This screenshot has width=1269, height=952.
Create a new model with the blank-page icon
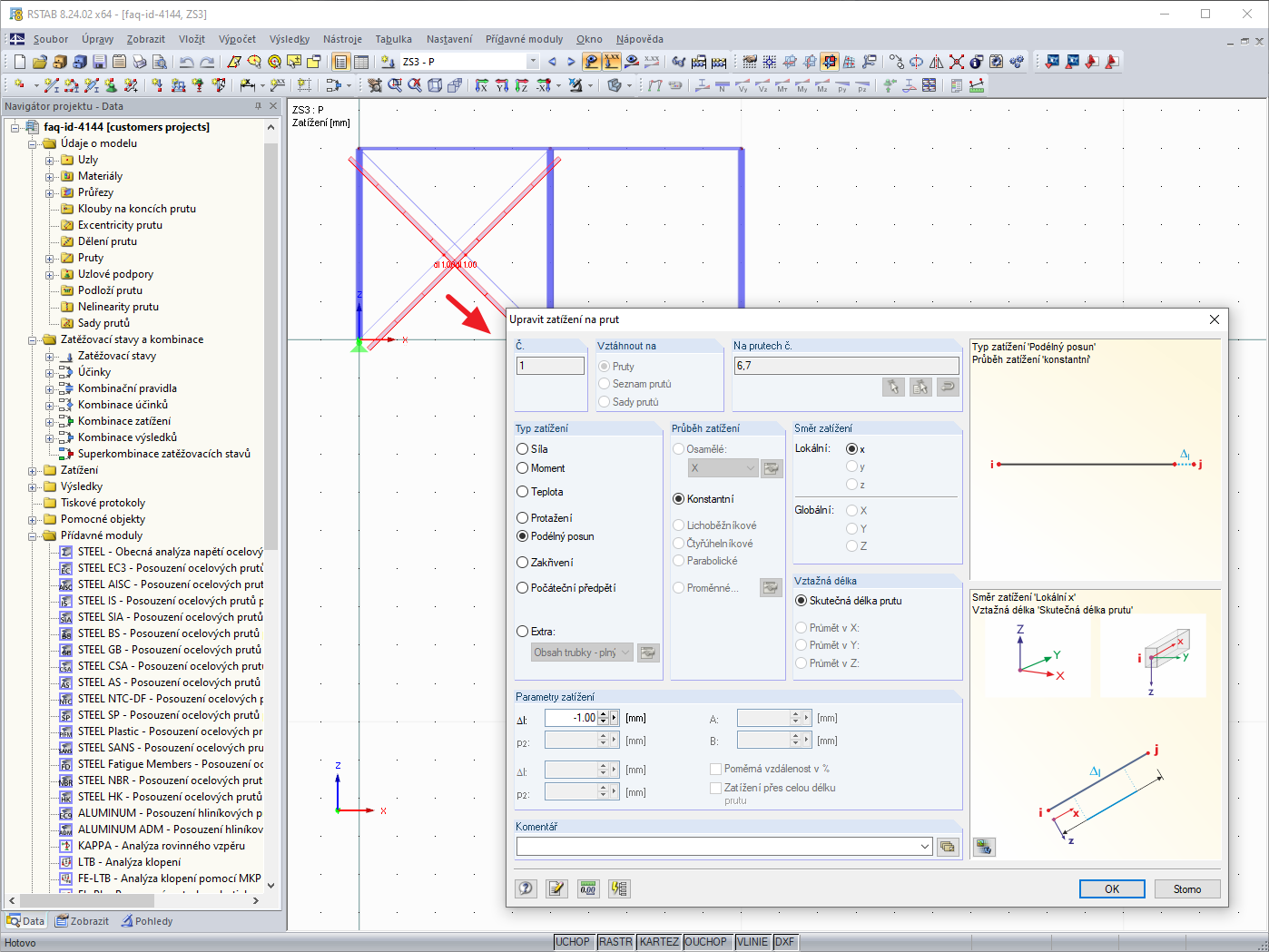point(20,62)
